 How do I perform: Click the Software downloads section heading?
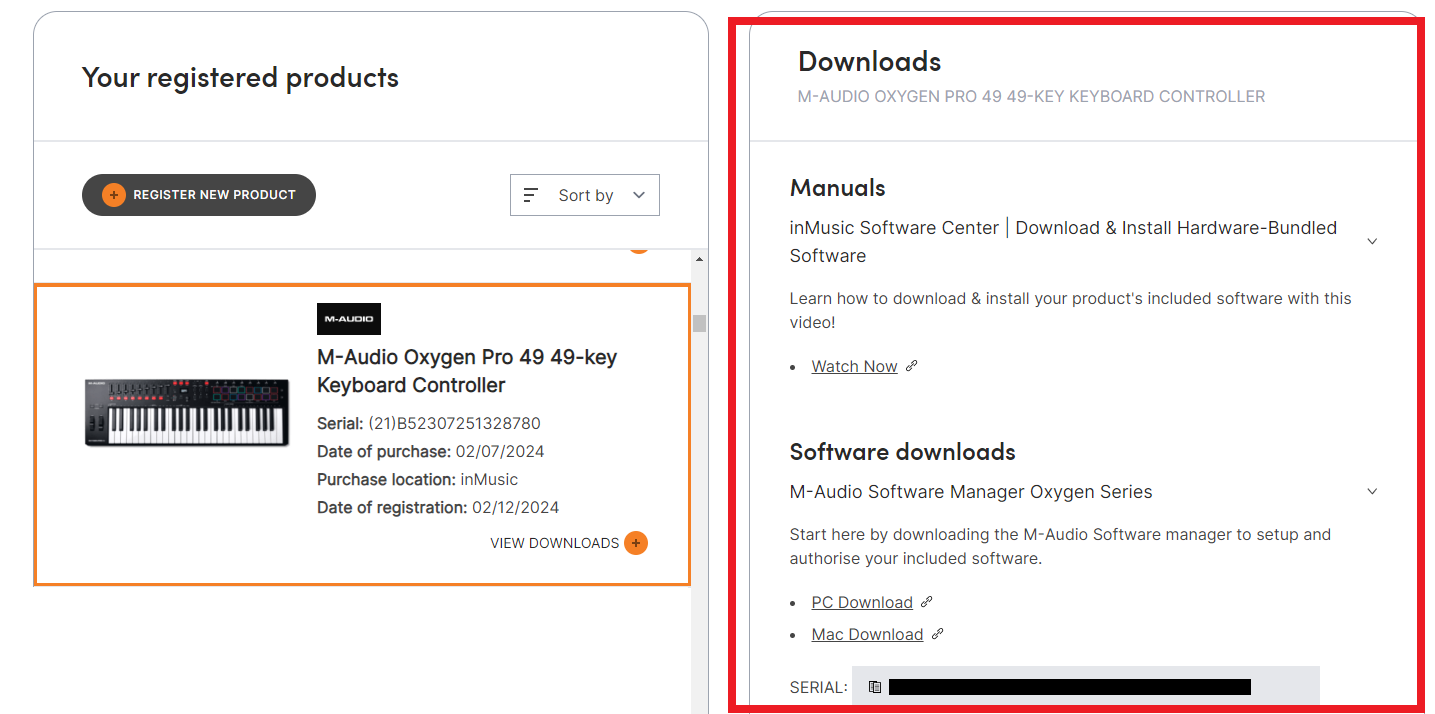[903, 452]
